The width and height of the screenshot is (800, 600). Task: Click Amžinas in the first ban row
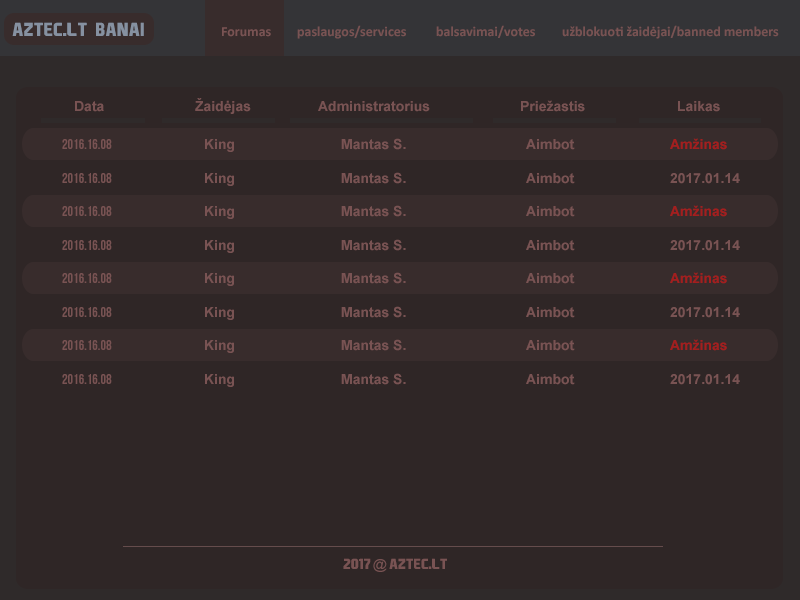[698, 144]
